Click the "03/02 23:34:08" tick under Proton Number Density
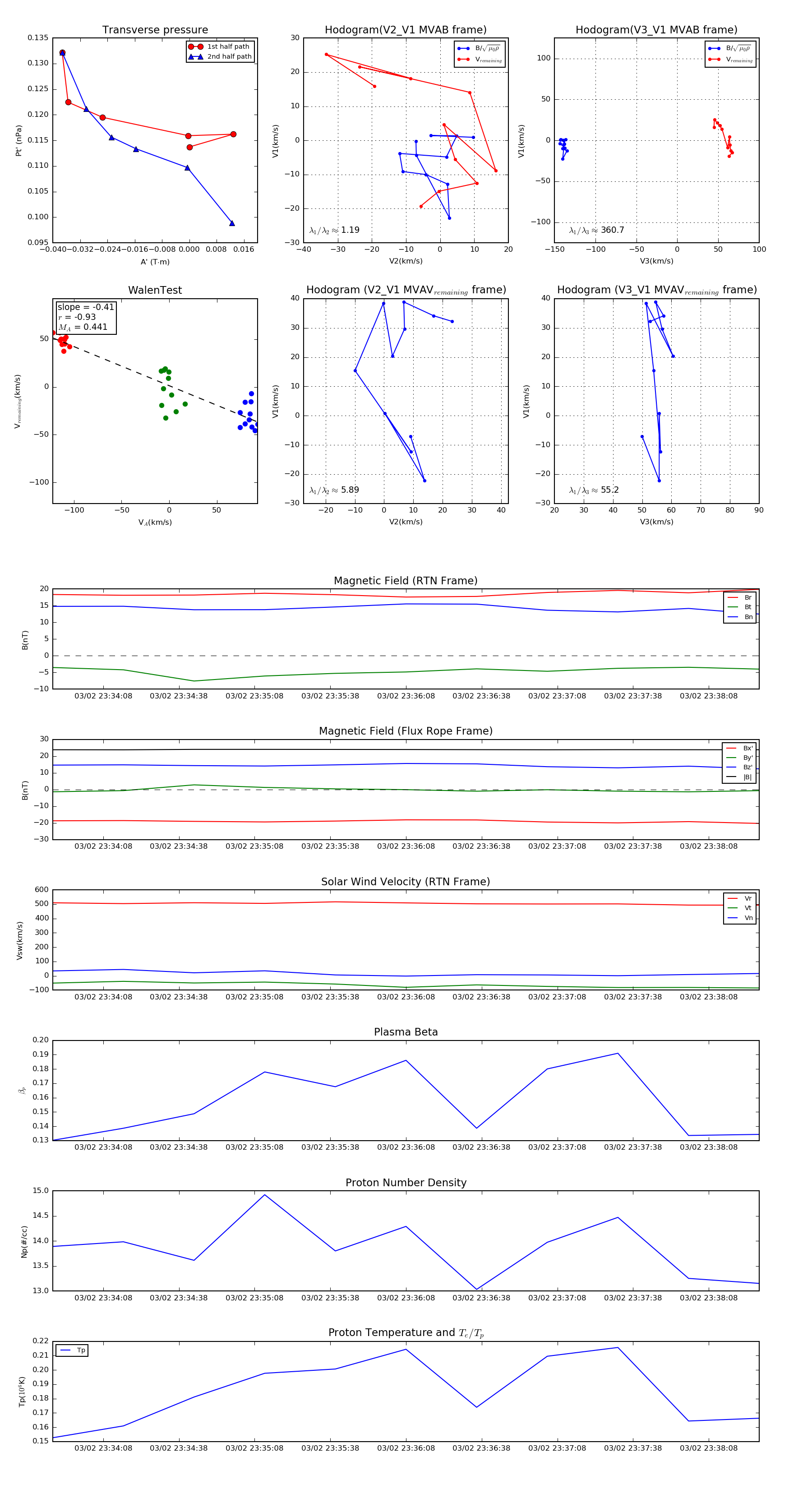 point(103,1297)
